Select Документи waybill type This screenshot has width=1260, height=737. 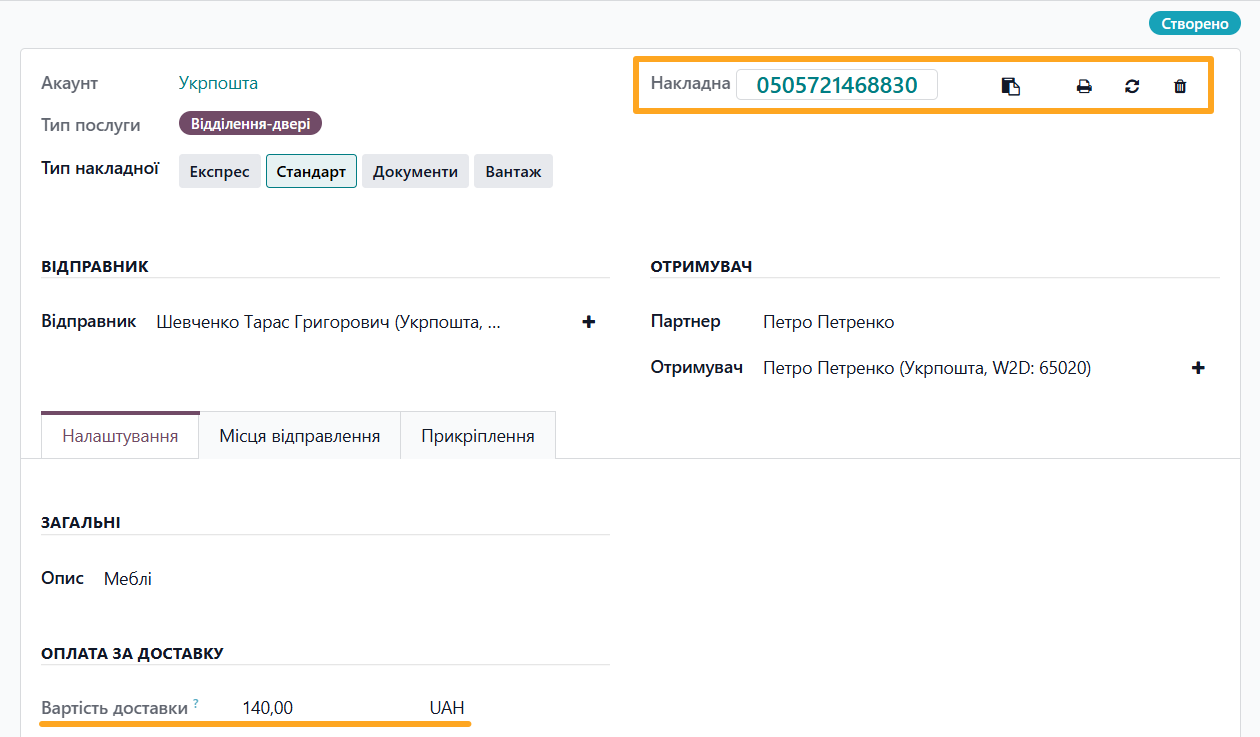click(x=415, y=171)
